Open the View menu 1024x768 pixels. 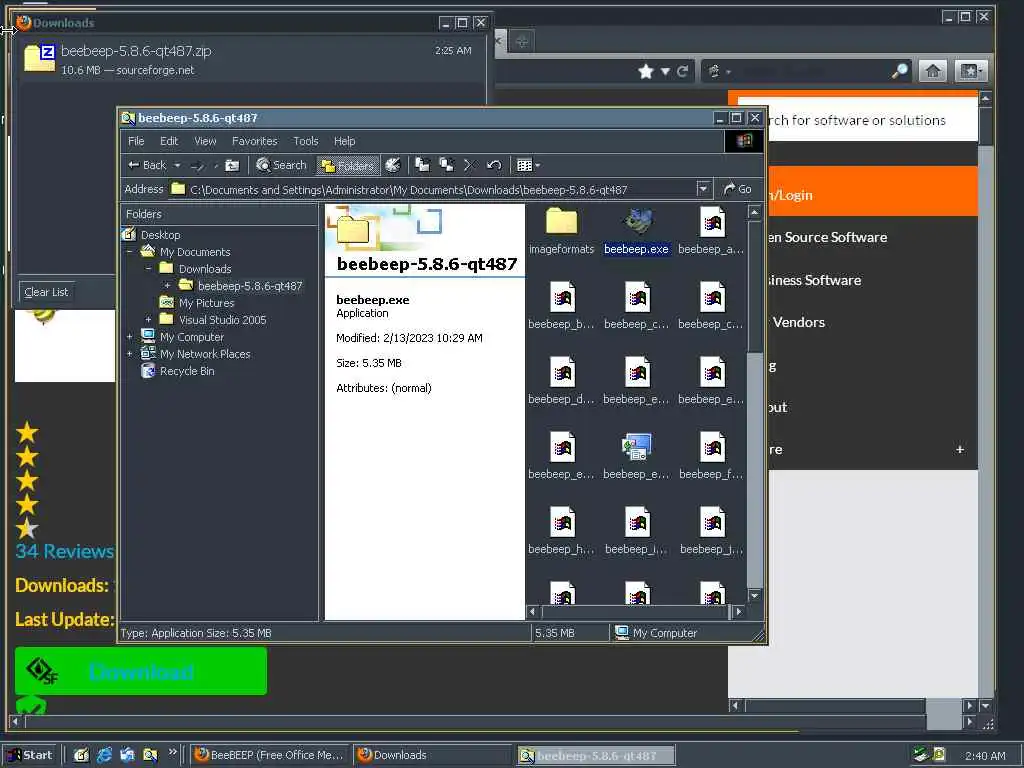point(205,141)
